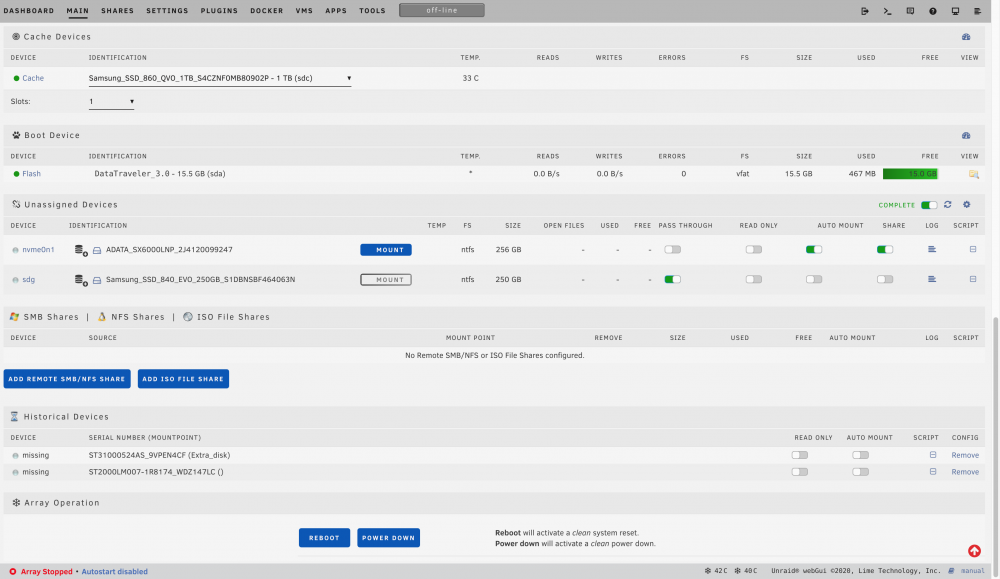The width and height of the screenshot is (1000, 579).
Task: Open the manual link in footer
Action: tap(972, 571)
